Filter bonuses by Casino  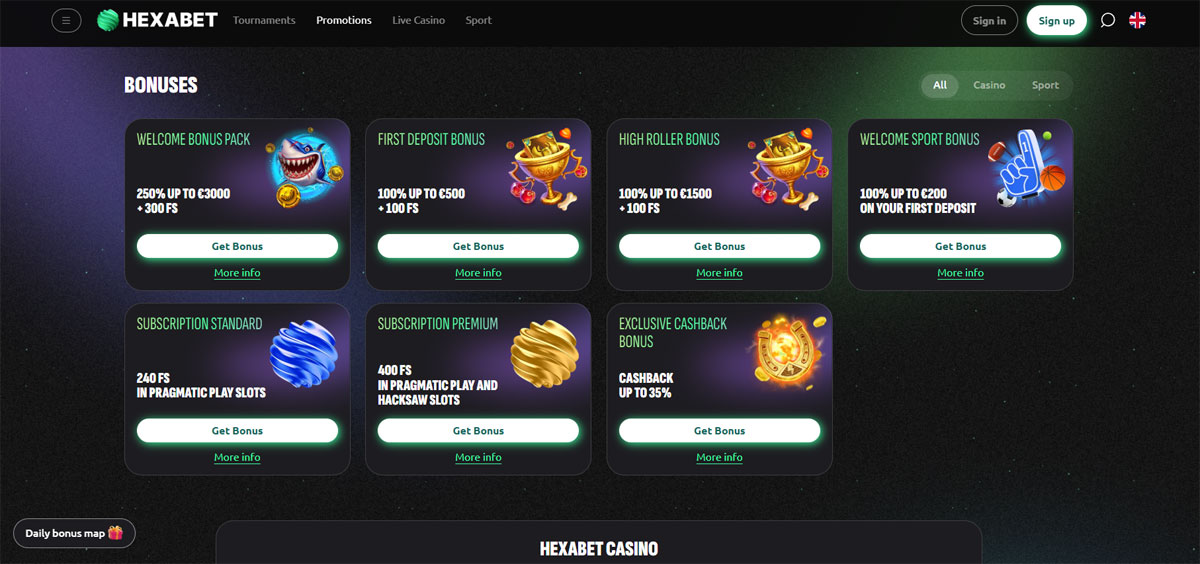click(989, 85)
